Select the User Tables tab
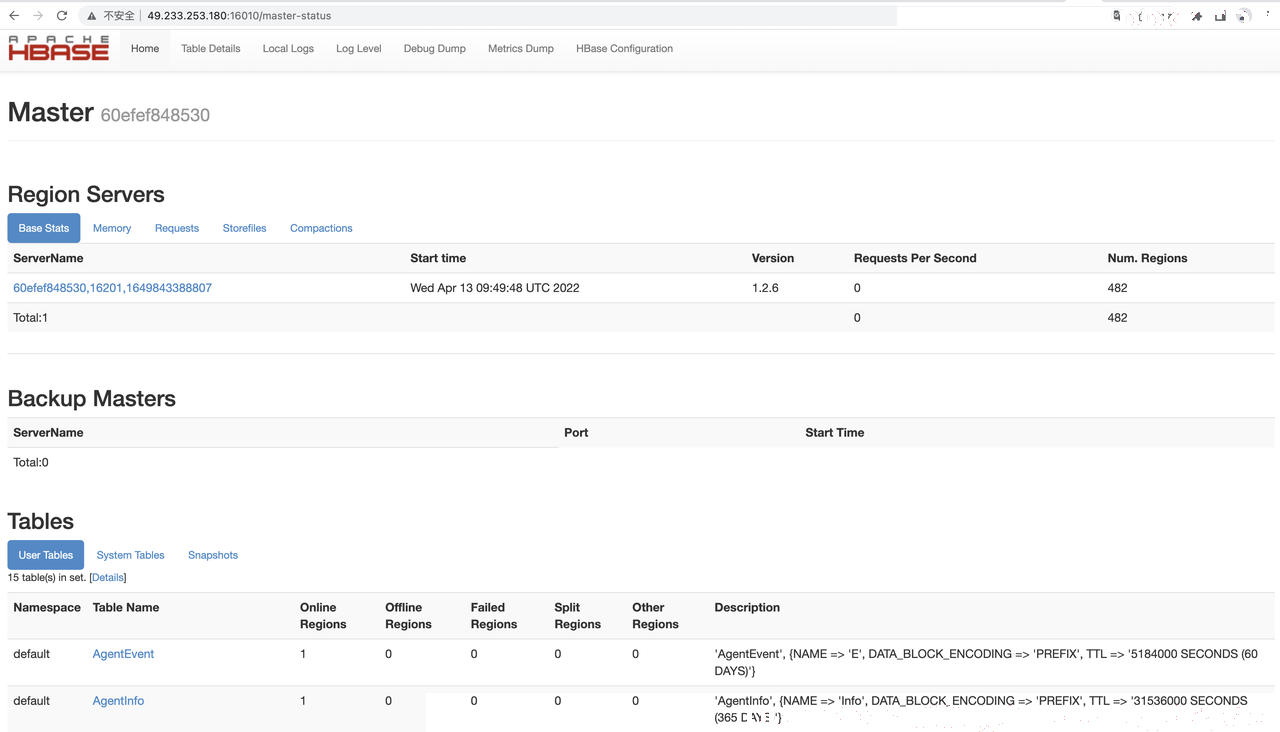This screenshot has width=1280, height=732. pos(46,555)
